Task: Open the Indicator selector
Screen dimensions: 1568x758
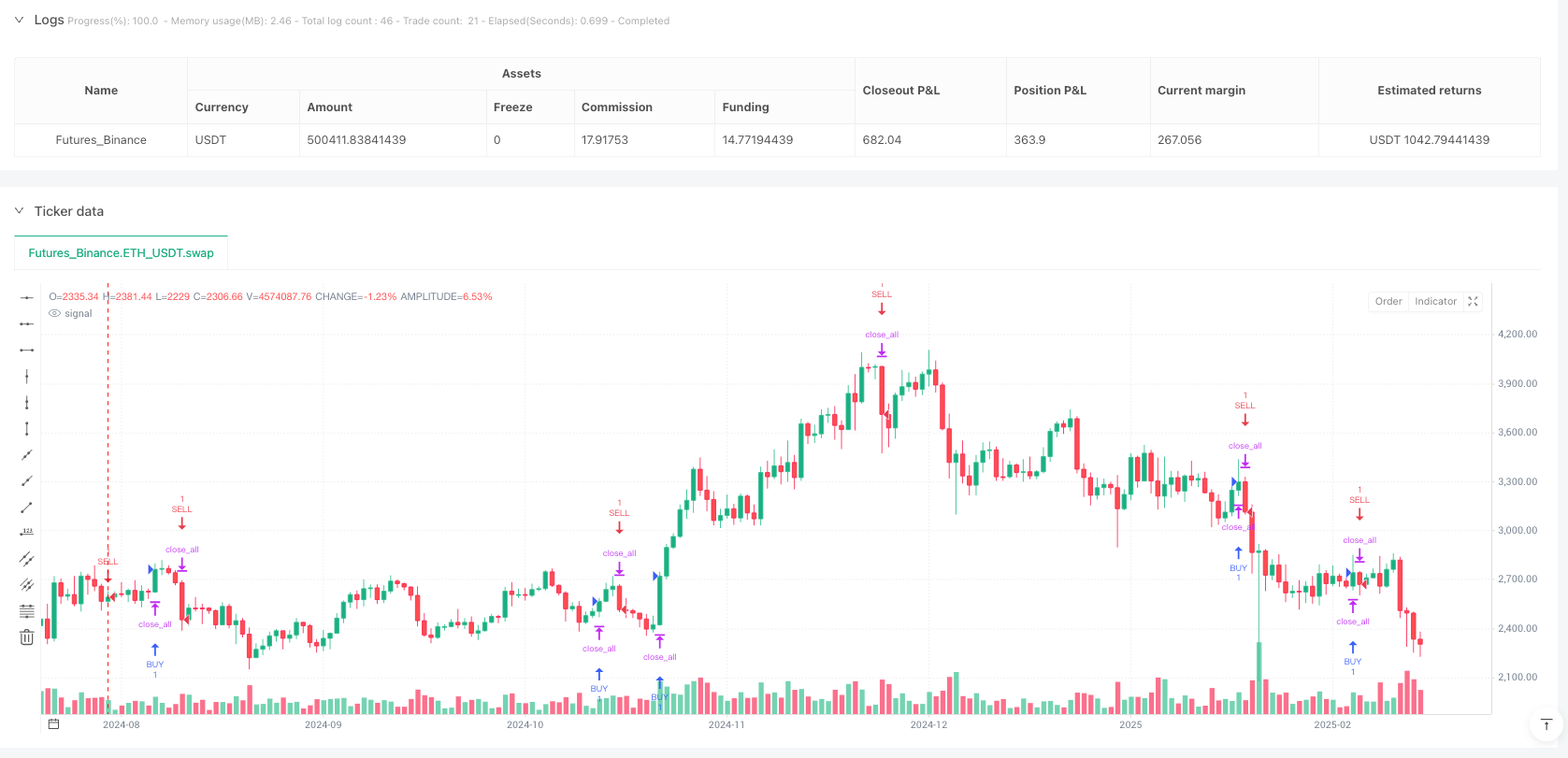Action: click(1435, 301)
